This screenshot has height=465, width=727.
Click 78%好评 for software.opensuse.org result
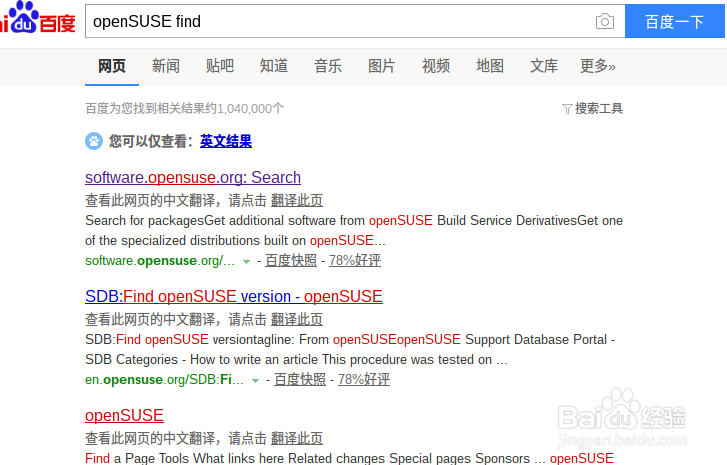point(355,261)
